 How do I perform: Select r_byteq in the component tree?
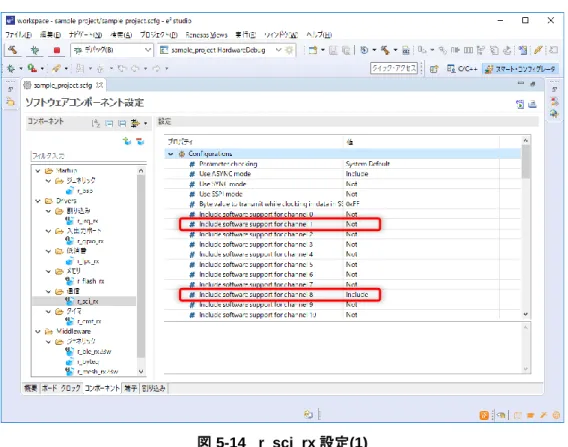88,362
